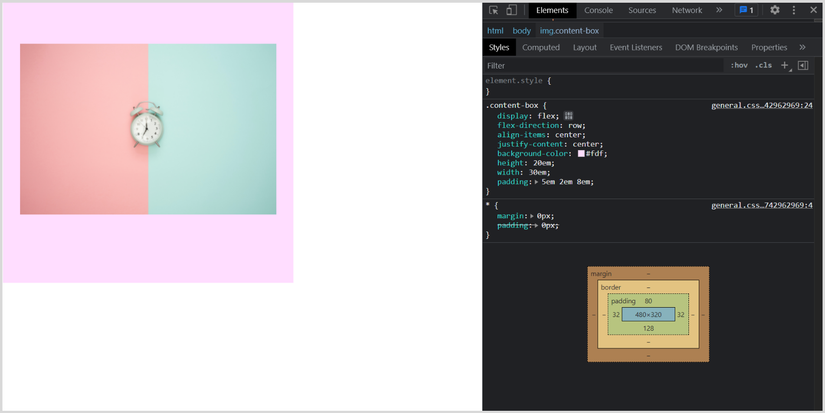Click the padding-bottom value 128 in the box model
The height and width of the screenshot is (413, 825).
click(x=648, y=328)
